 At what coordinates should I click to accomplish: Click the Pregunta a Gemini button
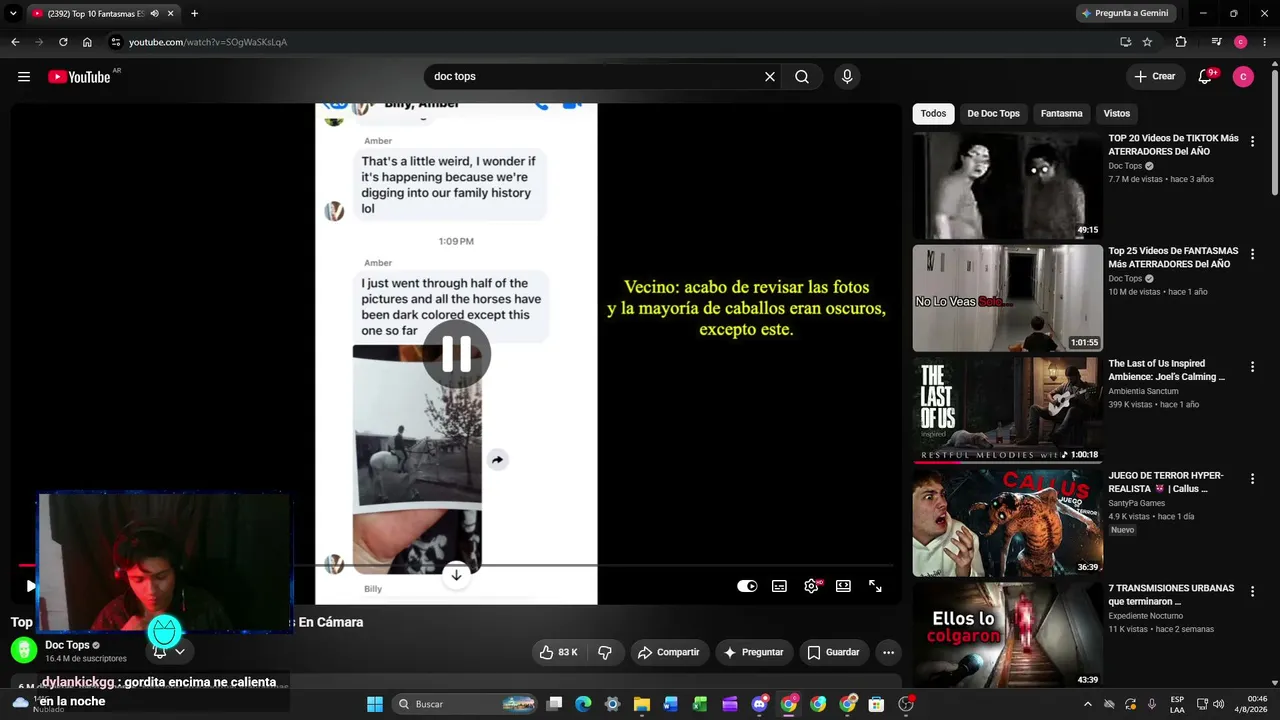pyautogui.click(x=1125, y=13)
